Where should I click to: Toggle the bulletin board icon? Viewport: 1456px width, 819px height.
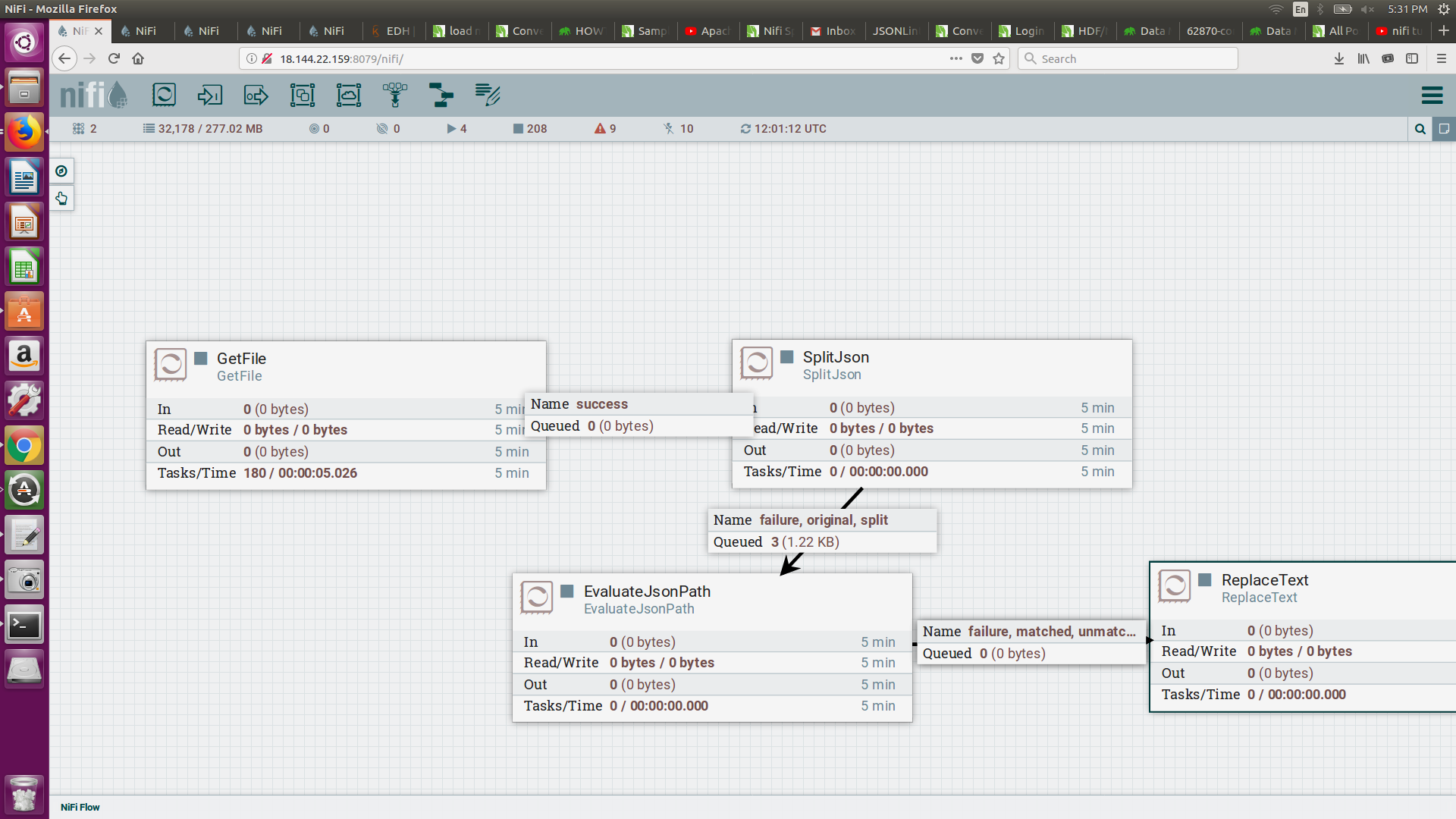1444,129
